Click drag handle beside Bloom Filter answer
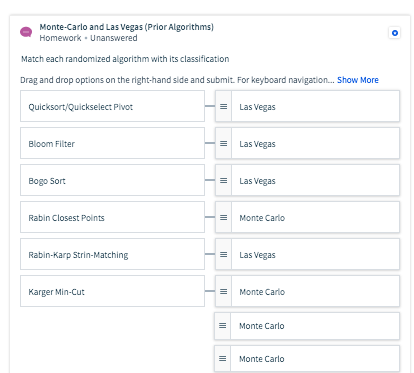The width and height of the screenshot is (414, 373). tap(223, 144)
